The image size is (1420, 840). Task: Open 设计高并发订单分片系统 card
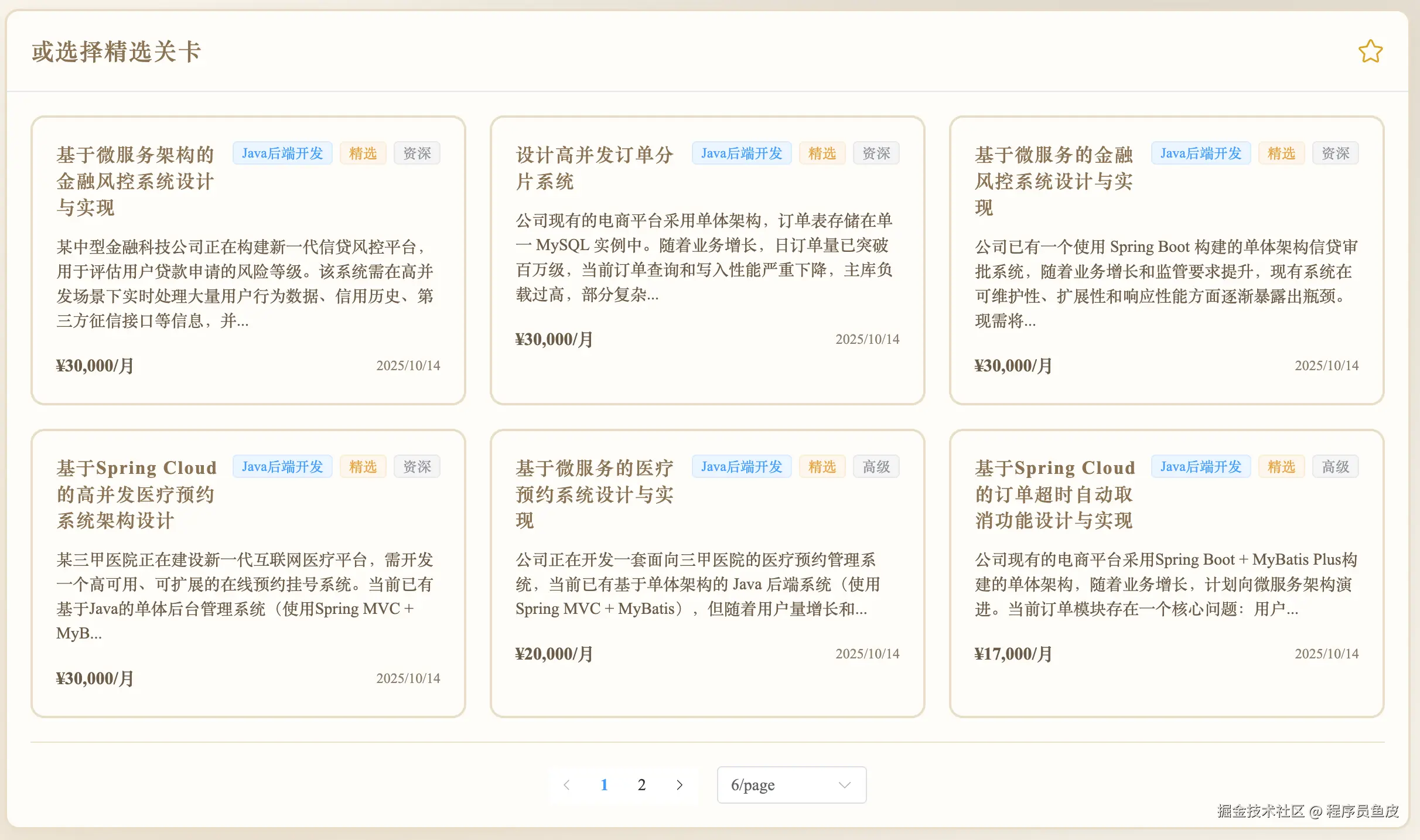click(x=594, y=168)
